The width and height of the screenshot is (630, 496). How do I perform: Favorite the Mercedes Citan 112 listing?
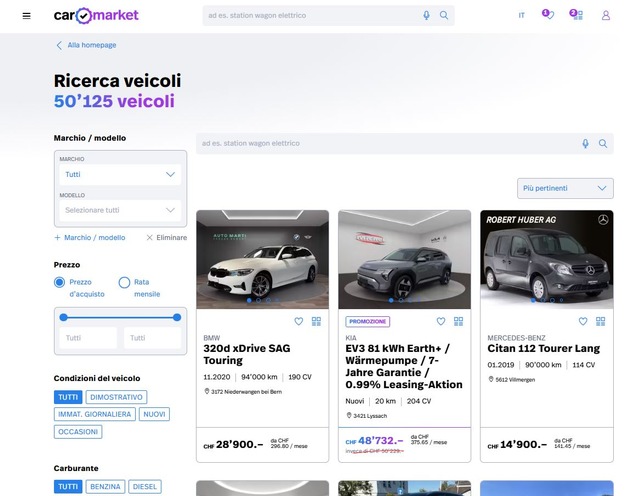point(582,321)
